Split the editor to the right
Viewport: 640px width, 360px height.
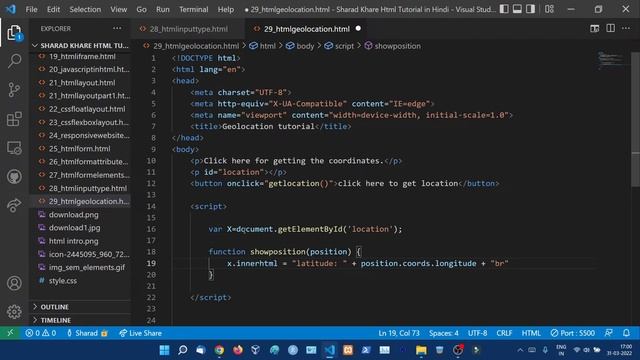[611, 29]
